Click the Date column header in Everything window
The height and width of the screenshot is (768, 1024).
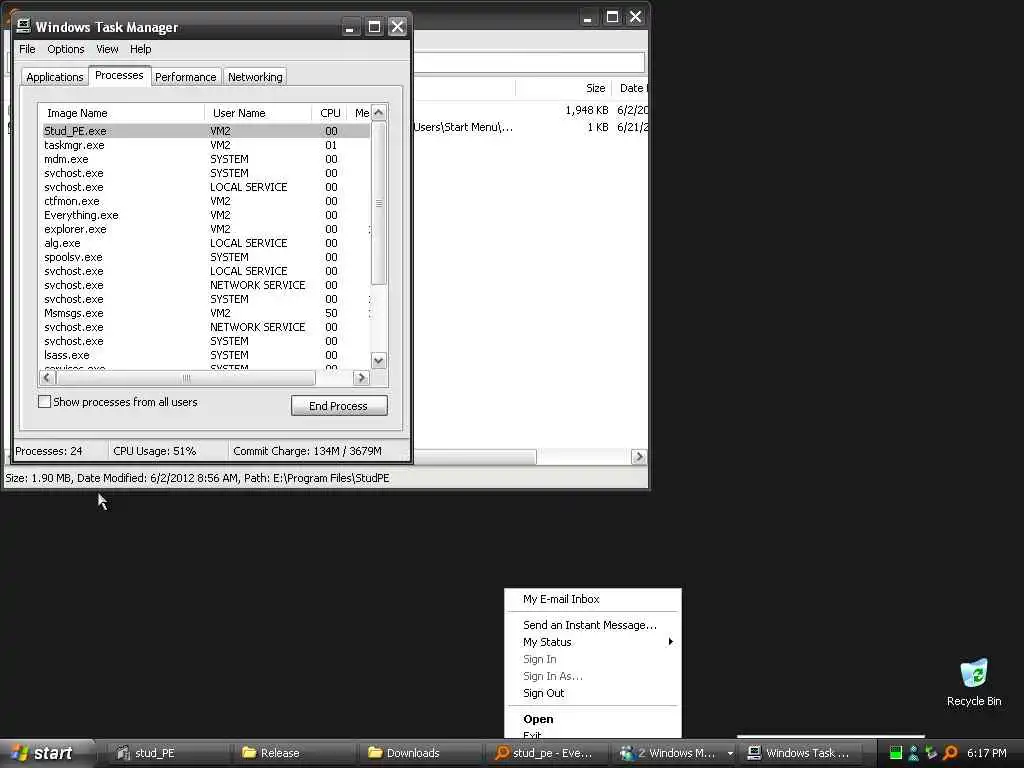pyautogui.click(x=631, y=88)
